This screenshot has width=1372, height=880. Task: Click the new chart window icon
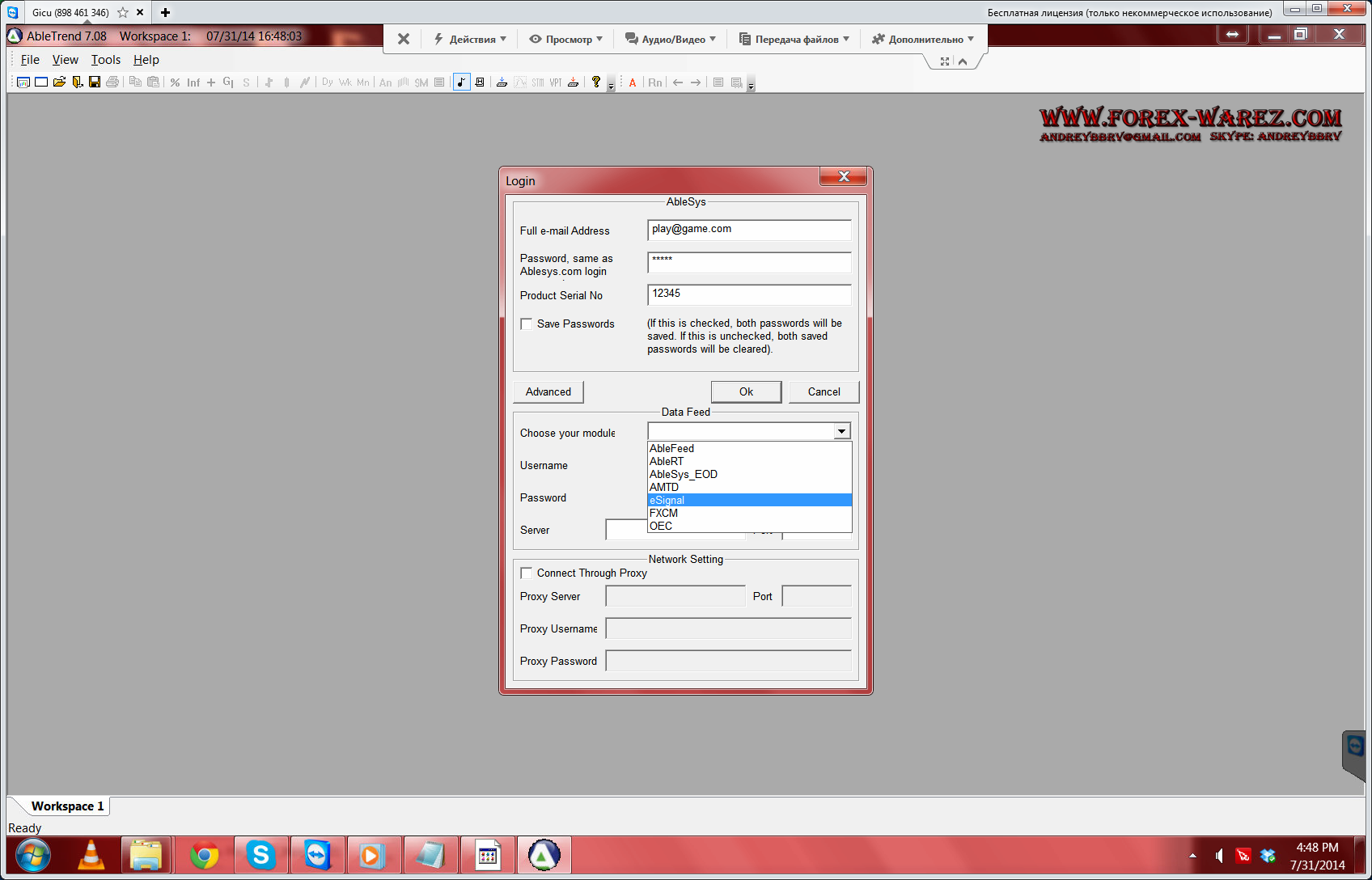[x=23, y=82]
